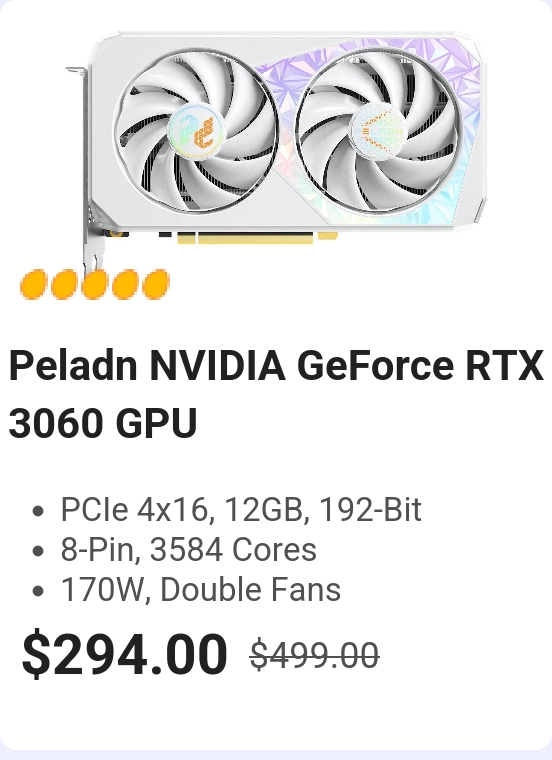Select the 'PCIe 4x16, 12GB, 192-Bit' spec line
This screenshot has height=760, width=552.
[x=241, y=509]
